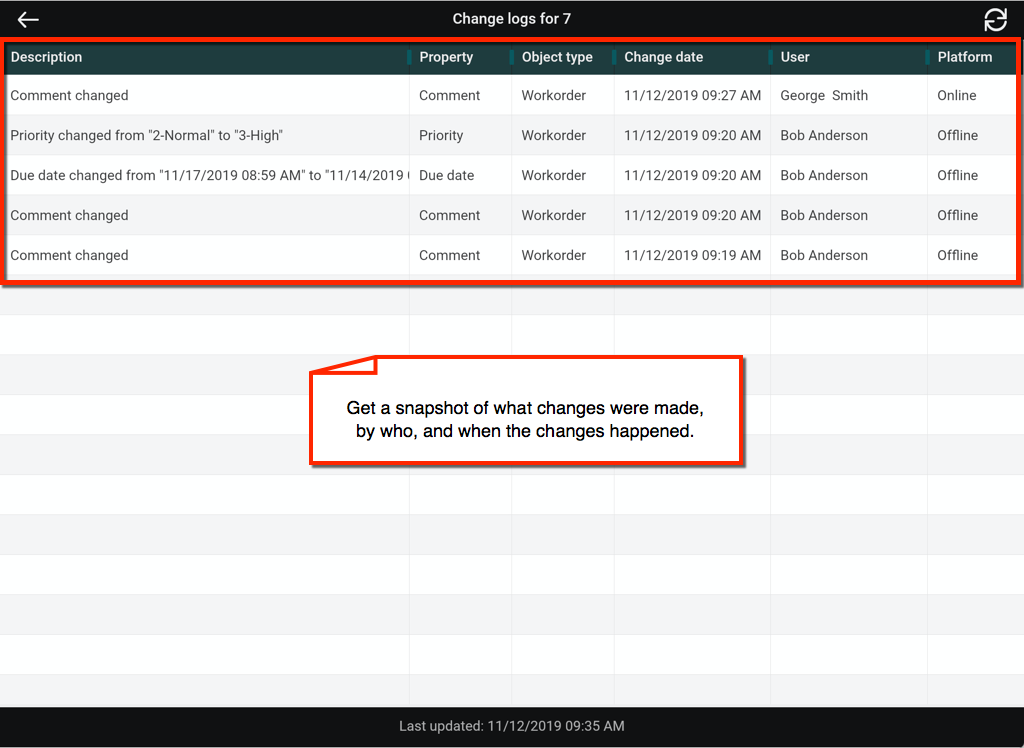Click the Change logs for 7 title

512,19
